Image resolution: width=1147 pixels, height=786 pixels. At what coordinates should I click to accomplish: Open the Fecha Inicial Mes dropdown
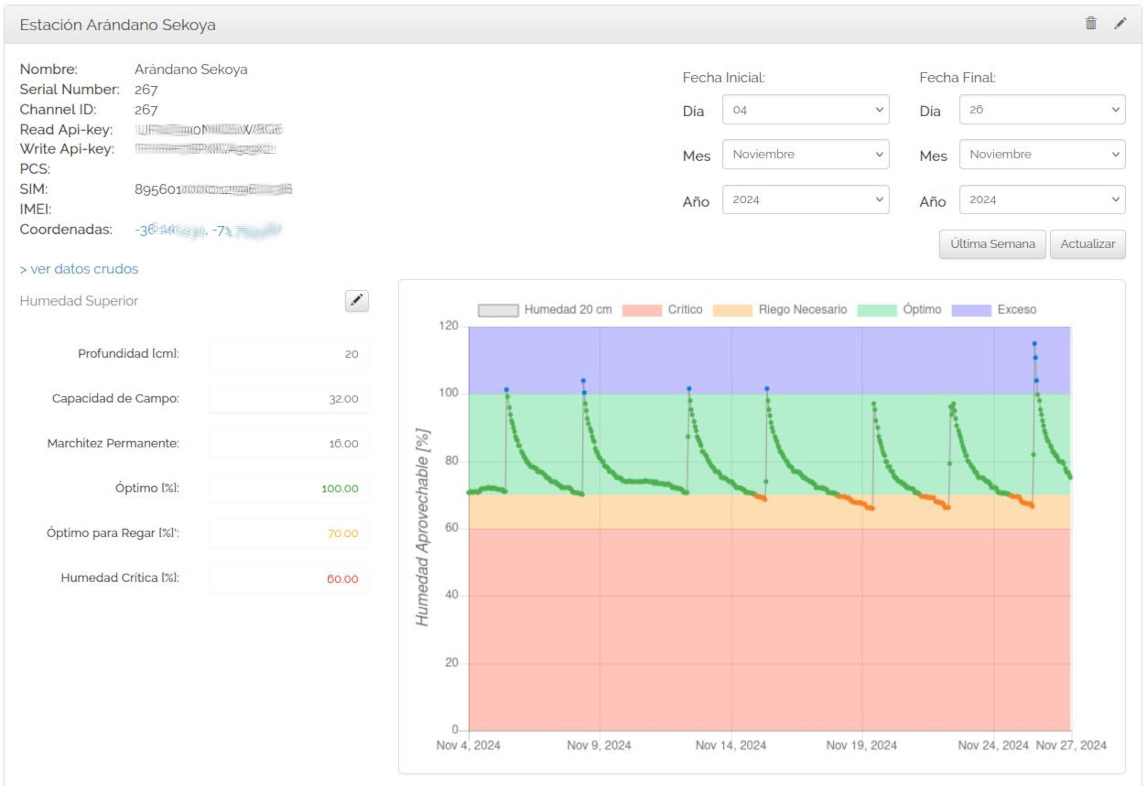[x=805, y=155]
